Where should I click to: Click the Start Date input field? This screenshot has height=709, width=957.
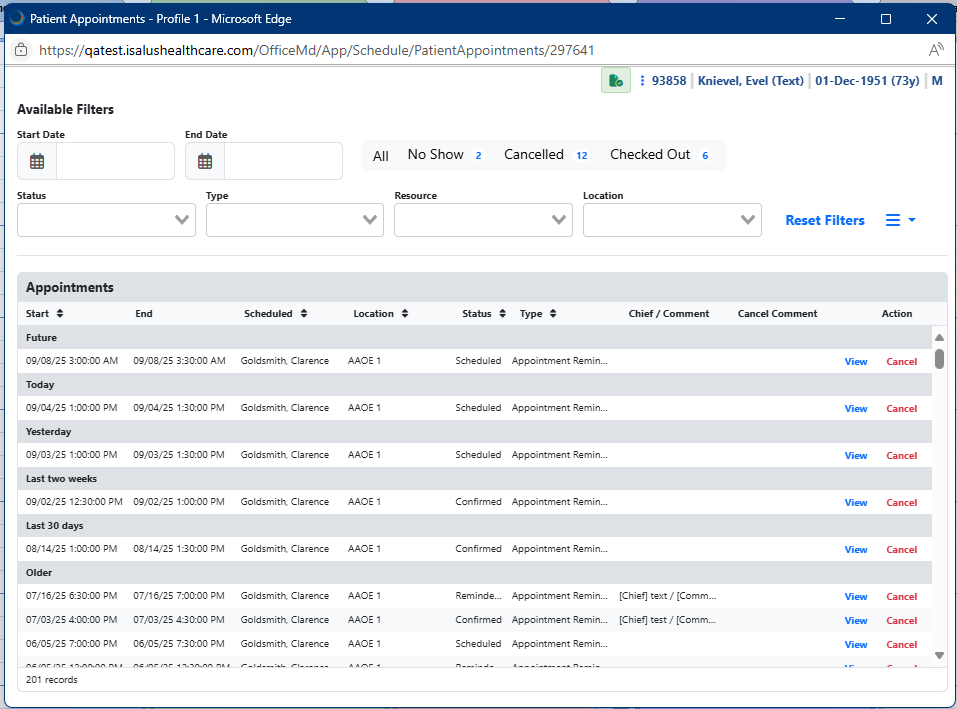[115, 161]
